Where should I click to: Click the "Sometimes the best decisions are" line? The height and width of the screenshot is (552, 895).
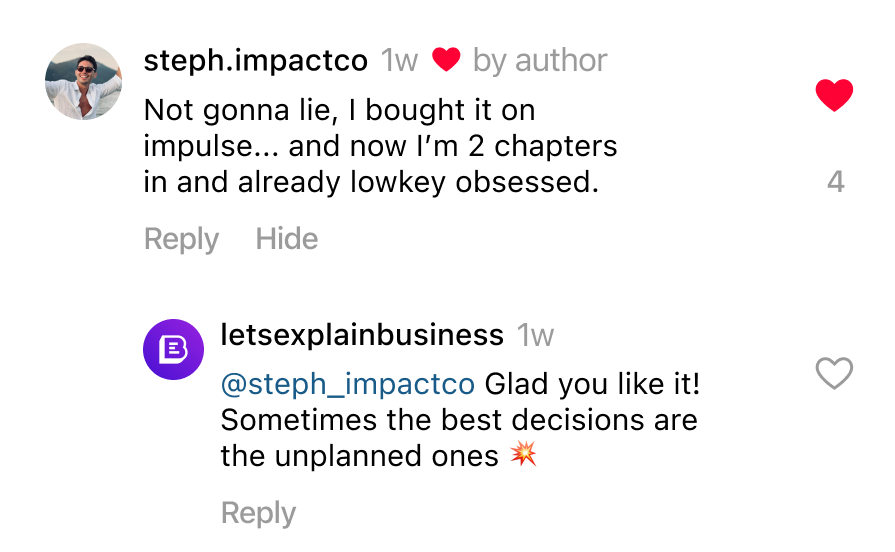click(459, 419)
